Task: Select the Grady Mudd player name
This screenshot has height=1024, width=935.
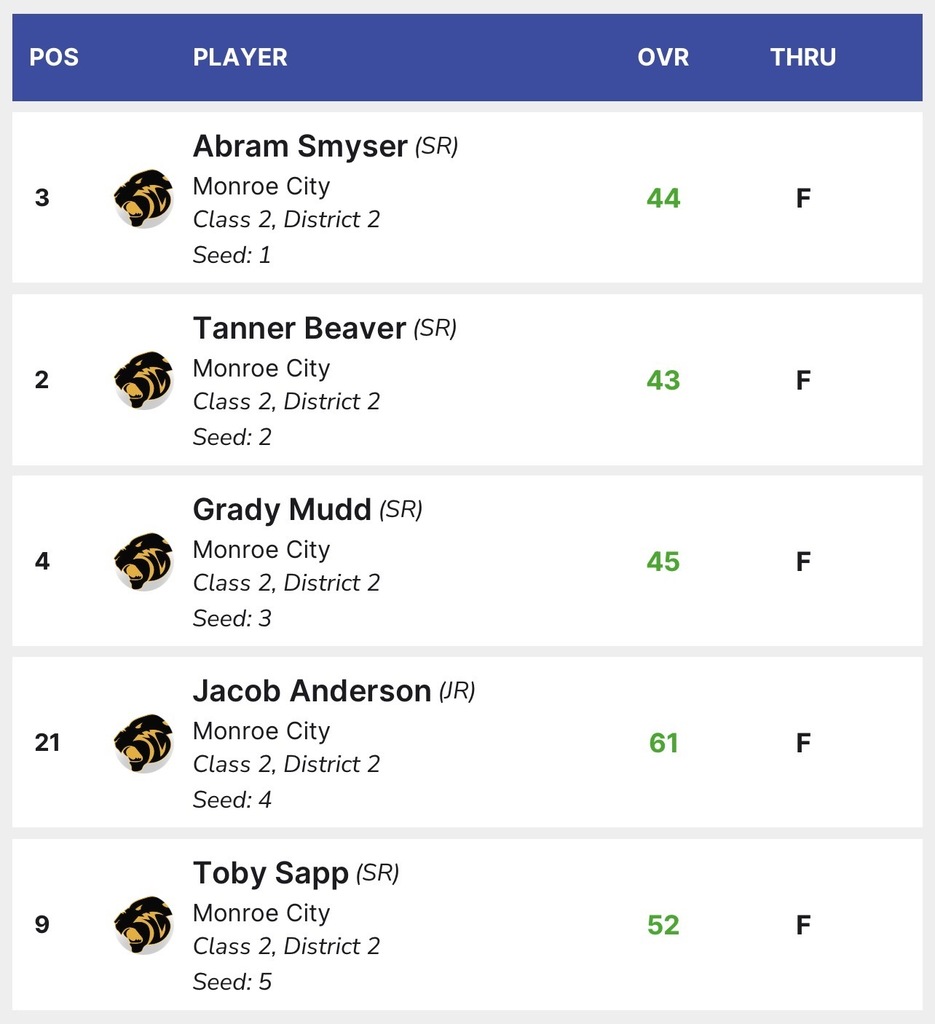Action: click(282, 510)
